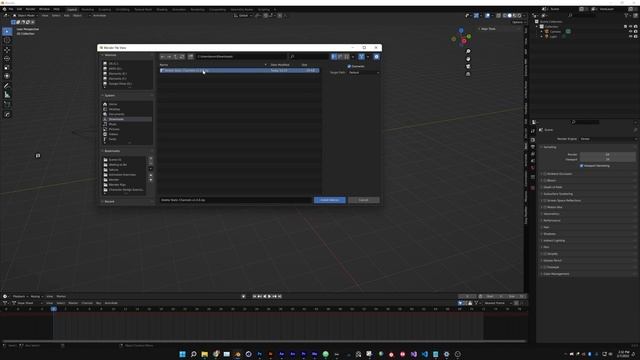This screenshot has width=640, height=360.
Task: Toggle the Overwrite checkbox in file dialog
Action: [x=349, y=66]
